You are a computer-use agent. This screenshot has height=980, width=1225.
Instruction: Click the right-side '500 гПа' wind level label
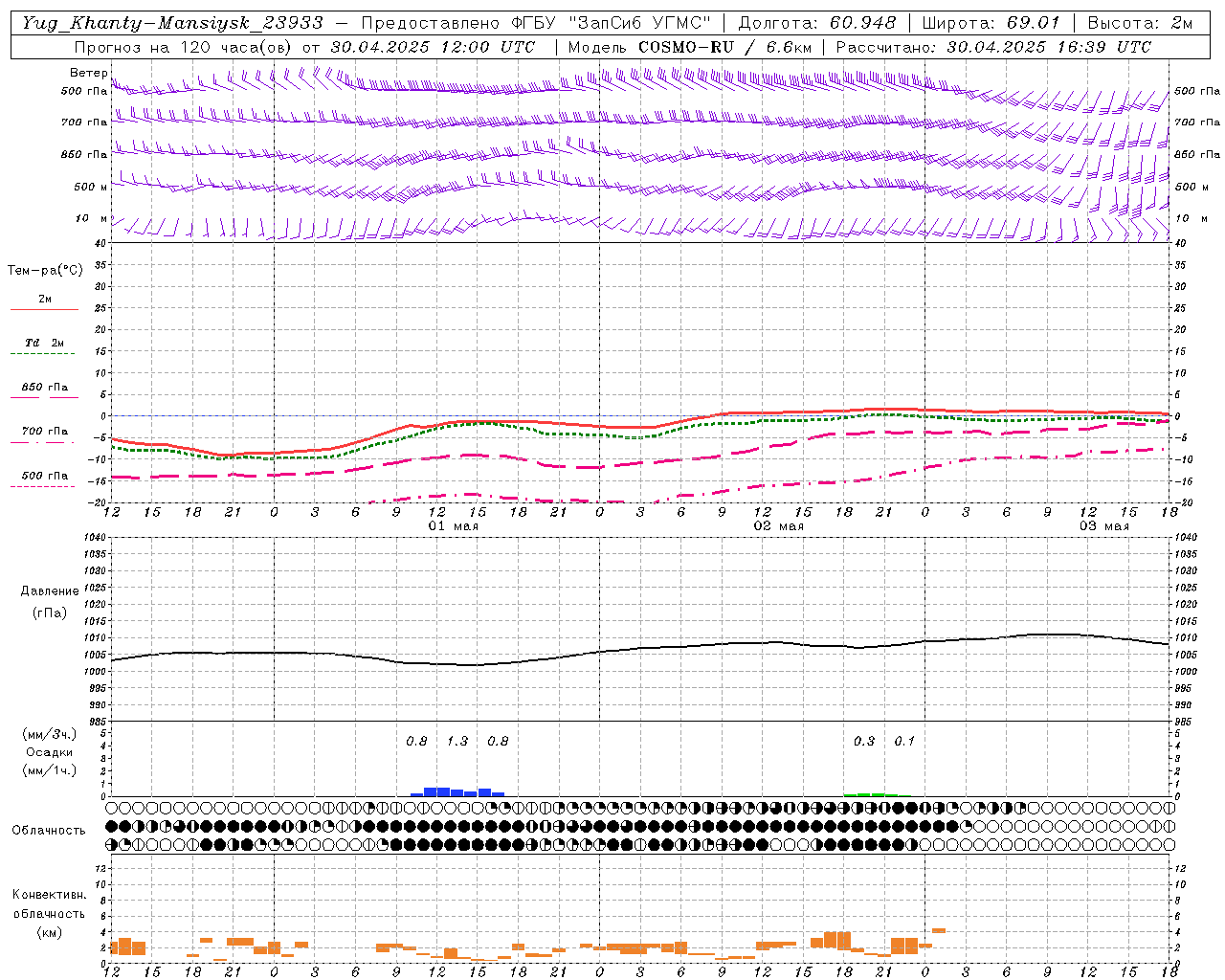pyautogui.click(x=1197, y=91)
